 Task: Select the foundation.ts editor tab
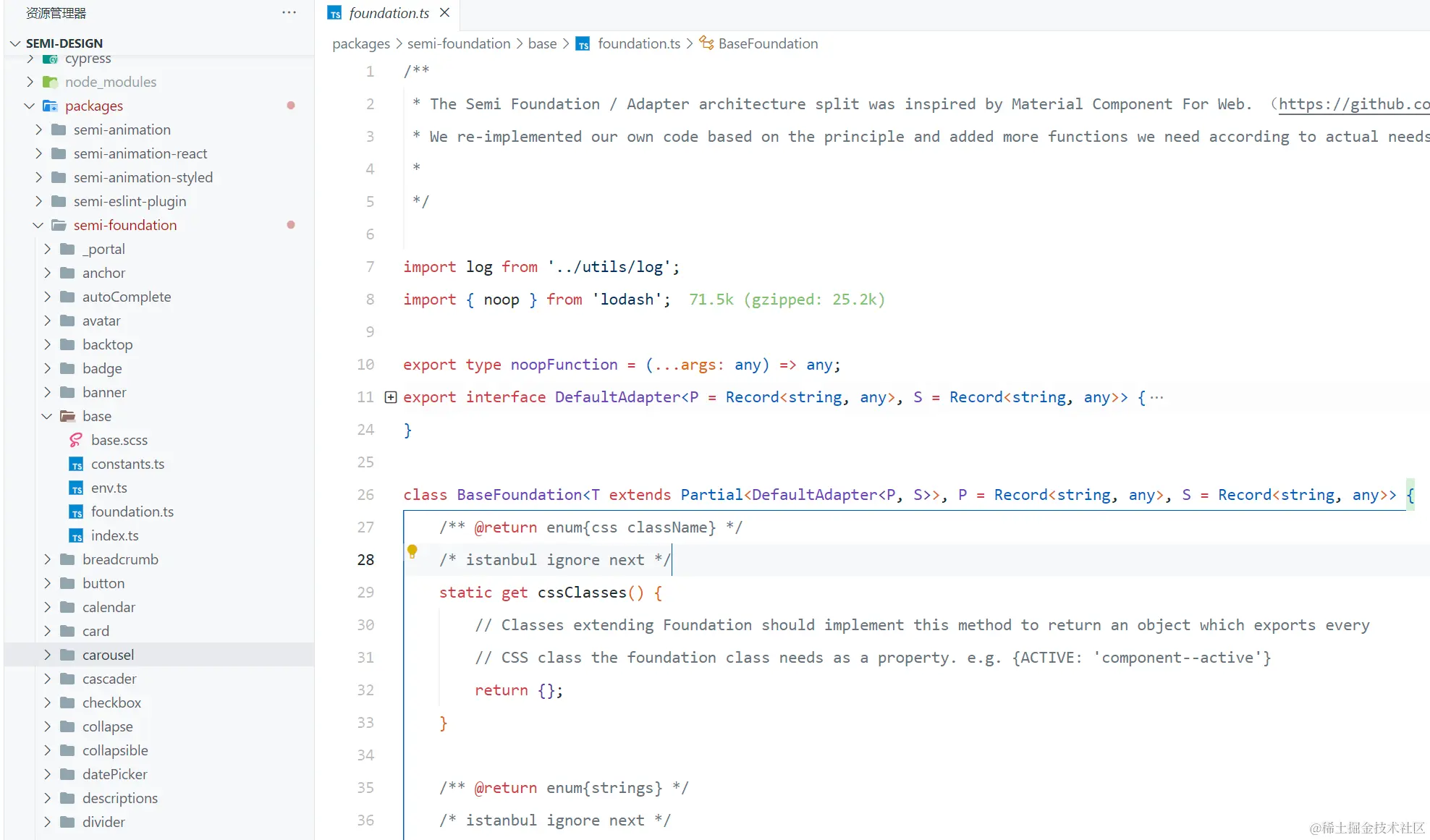[x=389, y=13]
